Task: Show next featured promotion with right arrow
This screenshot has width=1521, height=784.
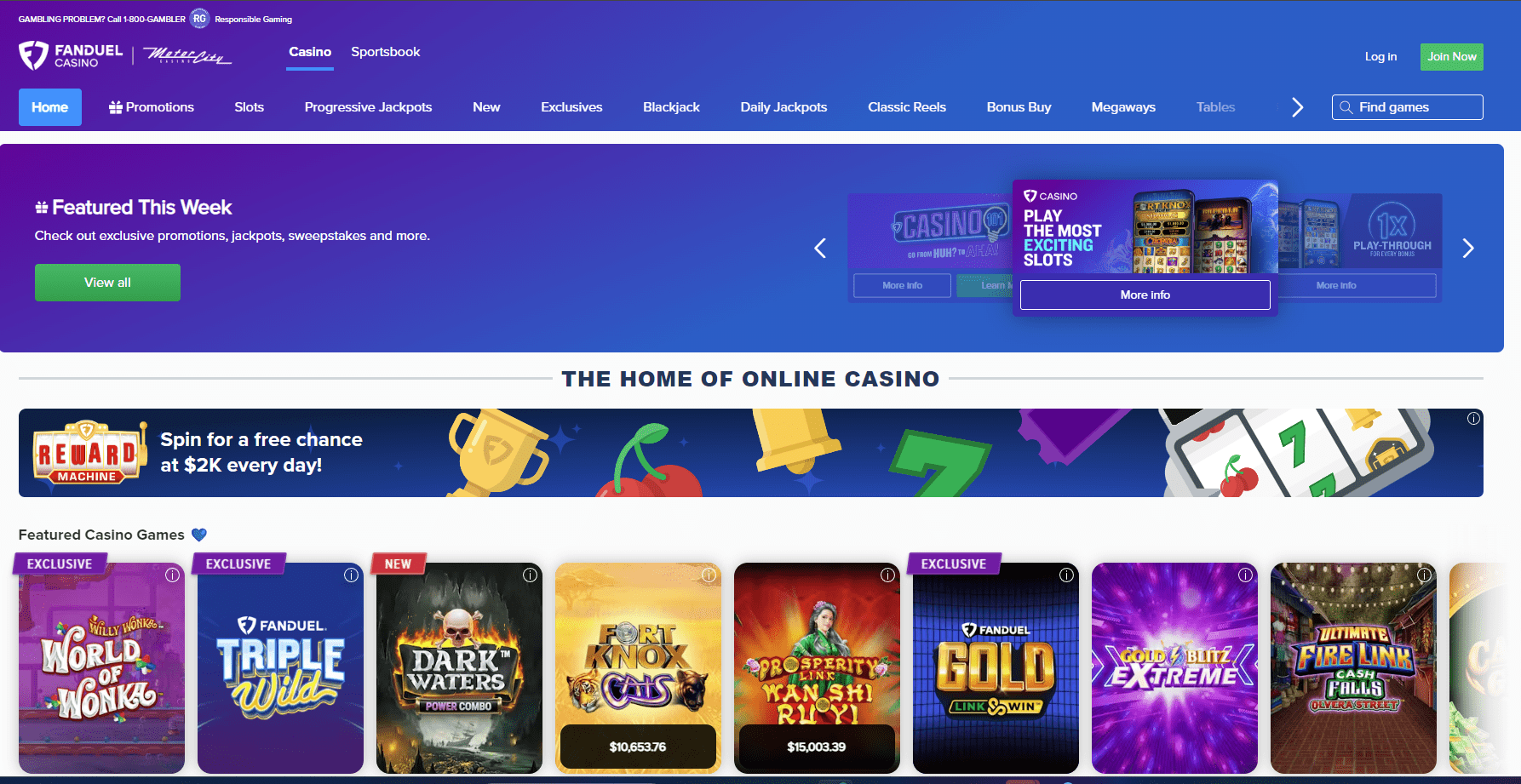Action: [1468, 249]
